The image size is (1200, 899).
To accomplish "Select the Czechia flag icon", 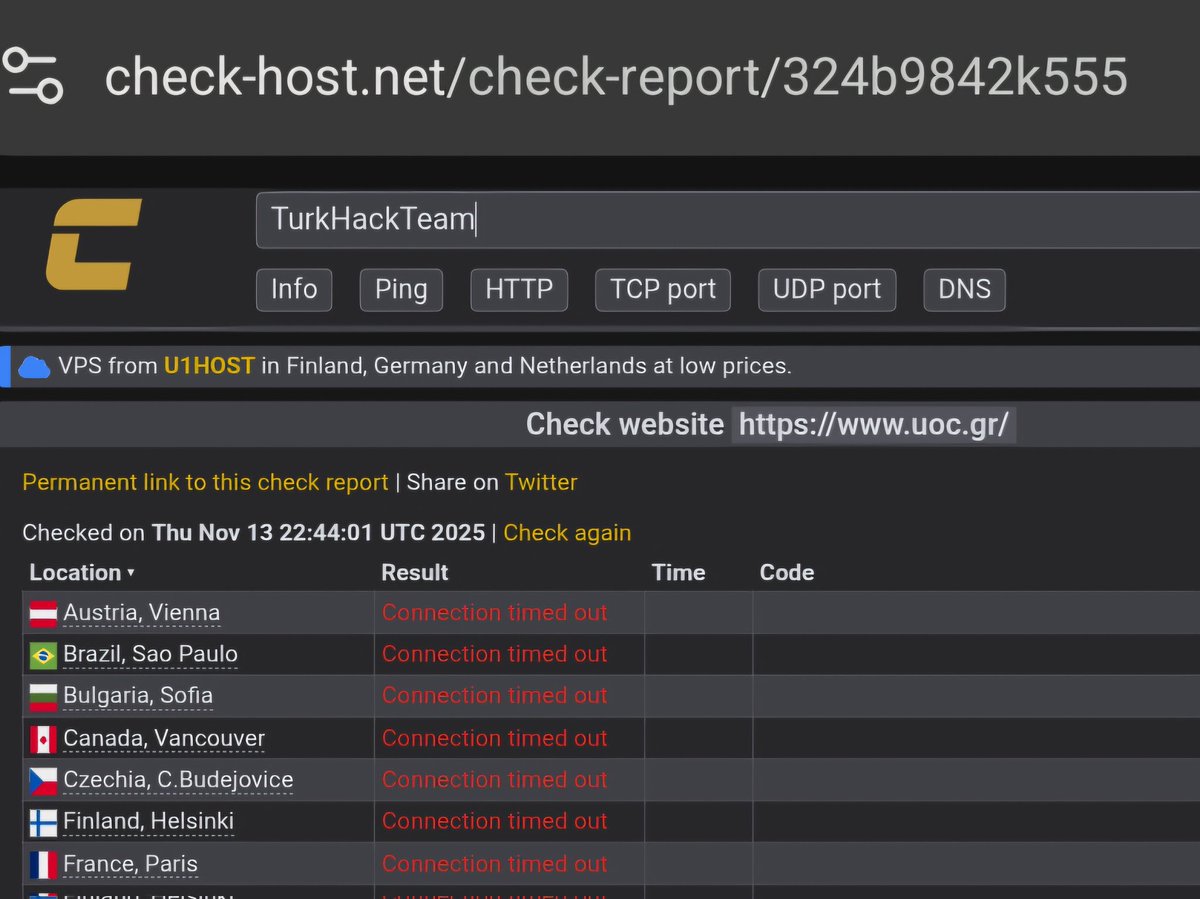I will (x=43, y=780).
